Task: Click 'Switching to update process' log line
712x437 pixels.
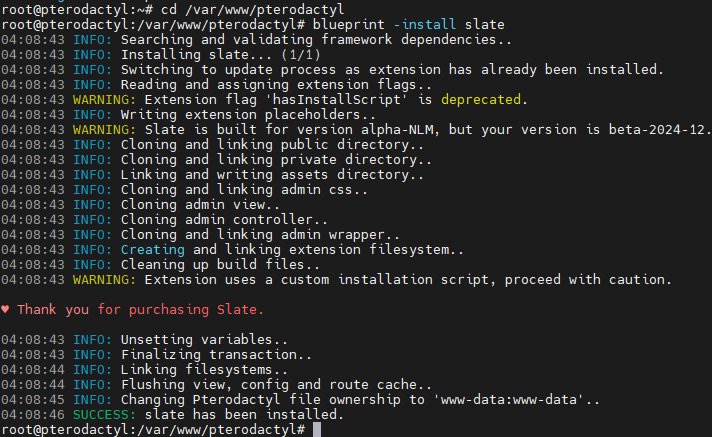Action: (392, 70)
